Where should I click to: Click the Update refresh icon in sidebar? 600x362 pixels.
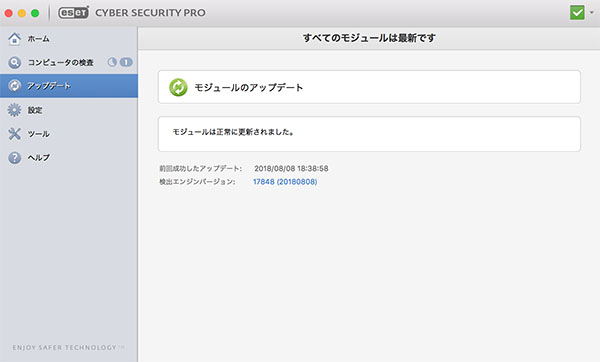pos(15,86)
